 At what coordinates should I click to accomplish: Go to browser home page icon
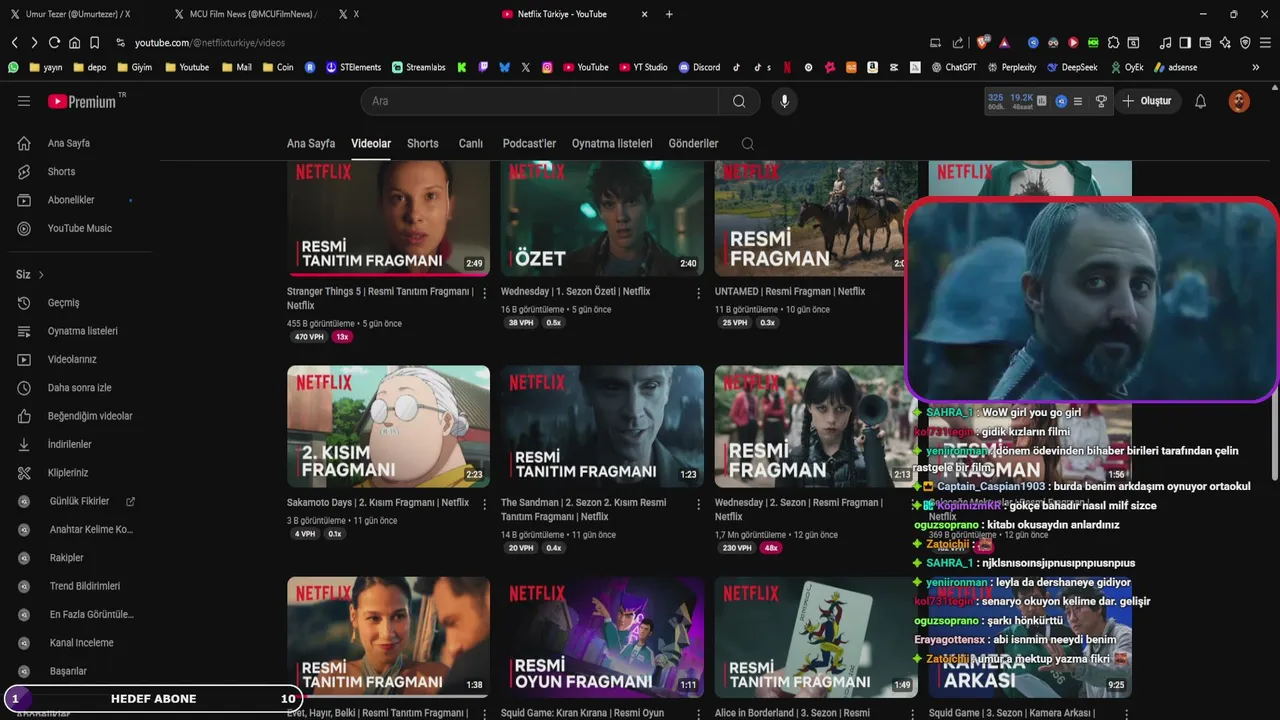pos(74,43)
